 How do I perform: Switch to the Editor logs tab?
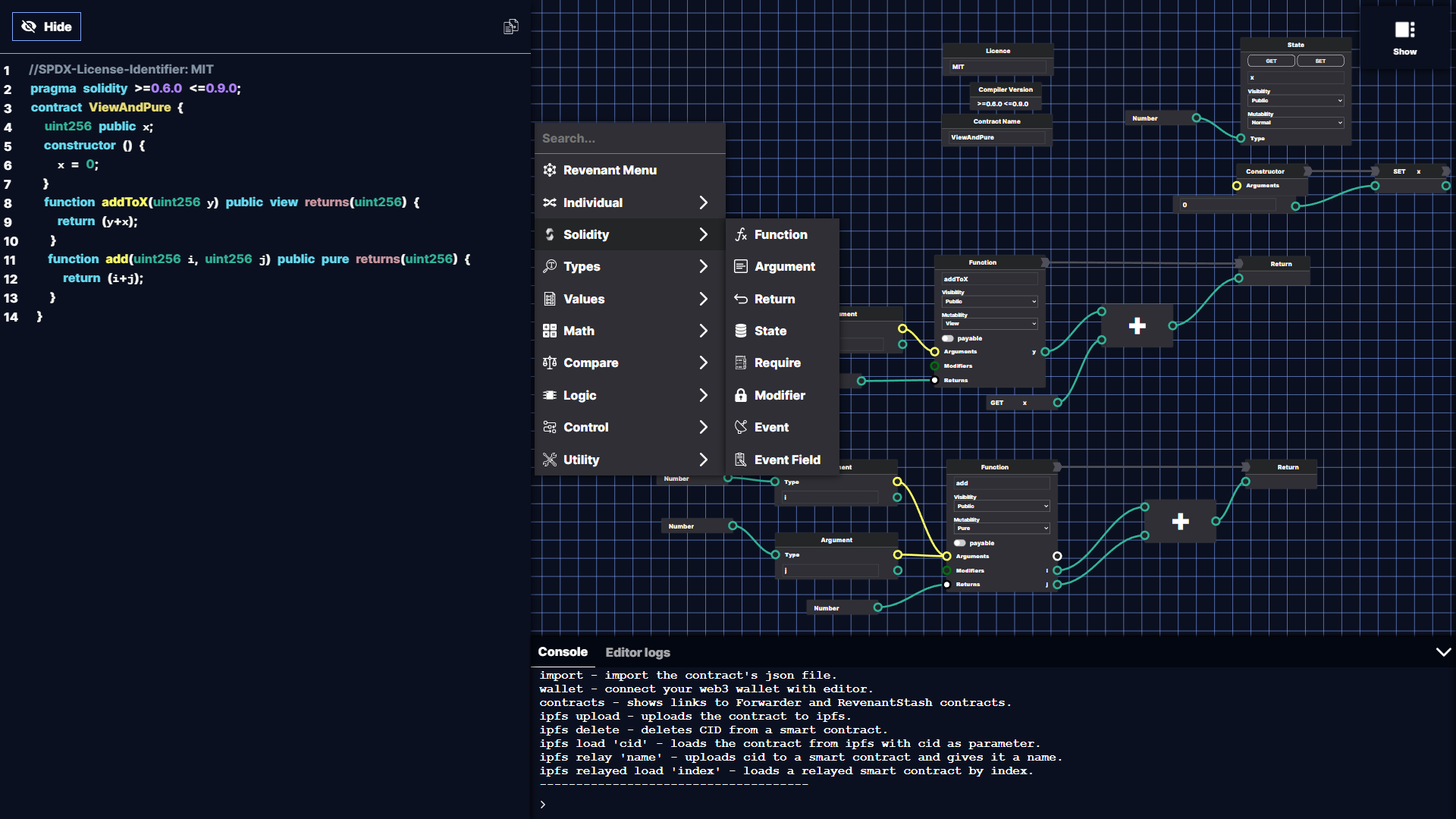637,652
